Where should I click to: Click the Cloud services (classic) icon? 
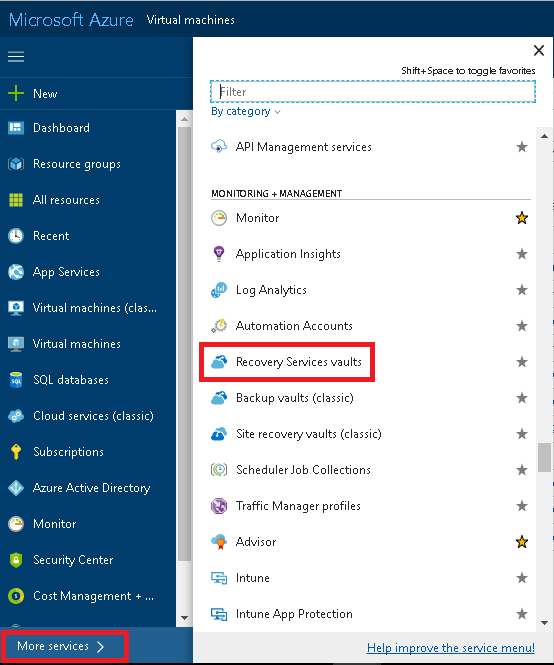pos(16,416)
